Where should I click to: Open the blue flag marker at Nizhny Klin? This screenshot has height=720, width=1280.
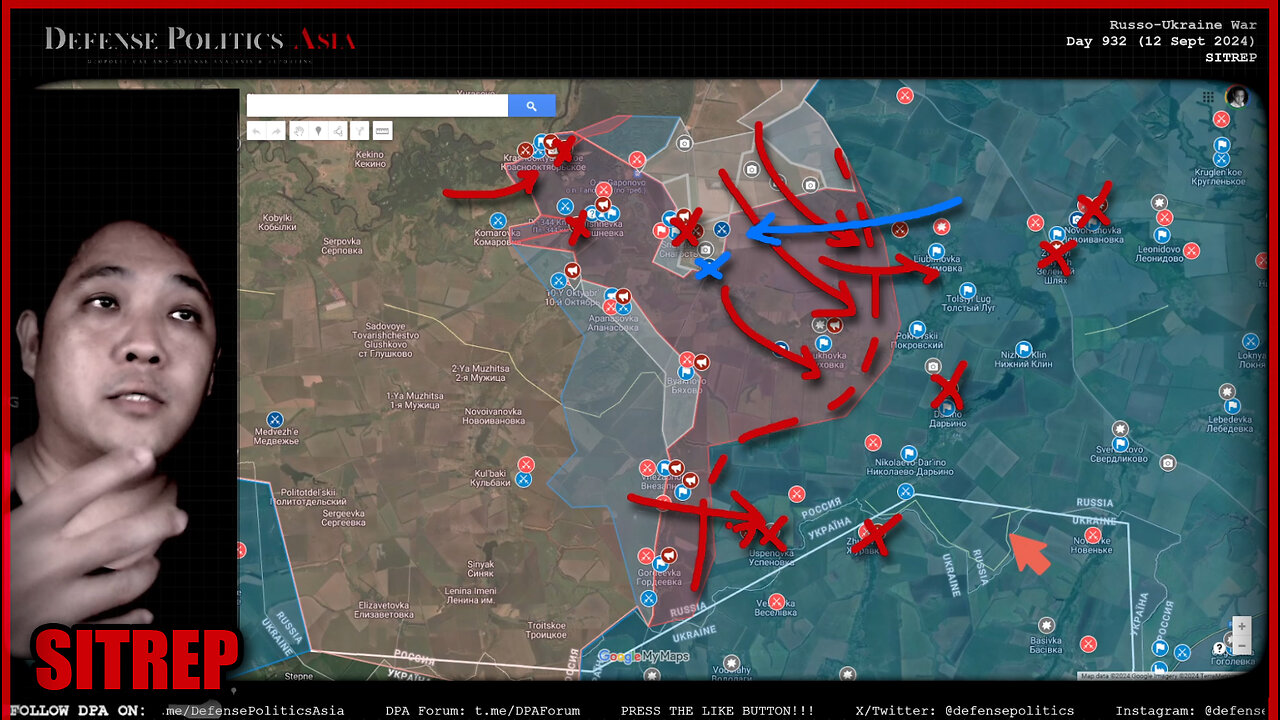[x=1024, y=350]
